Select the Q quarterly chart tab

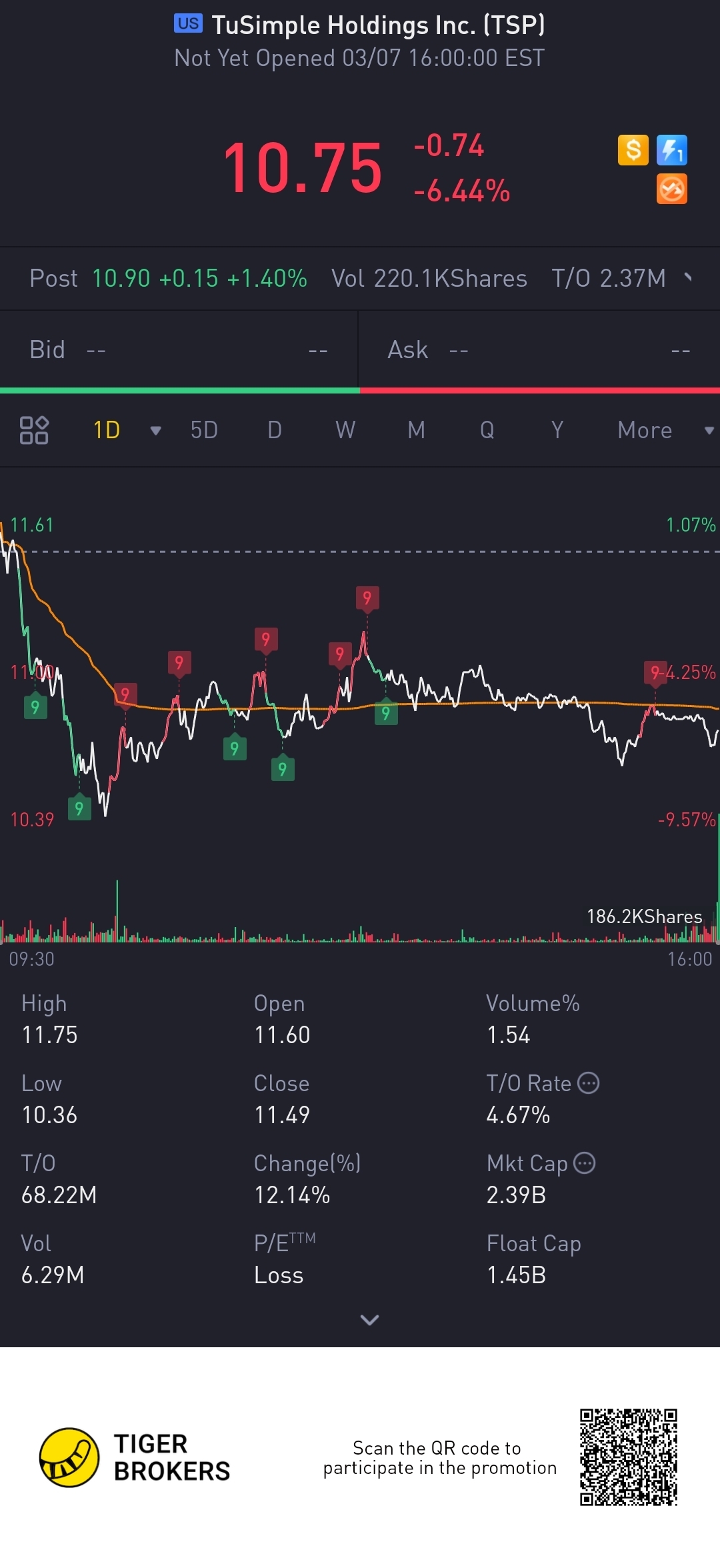(x=487, y=430)
